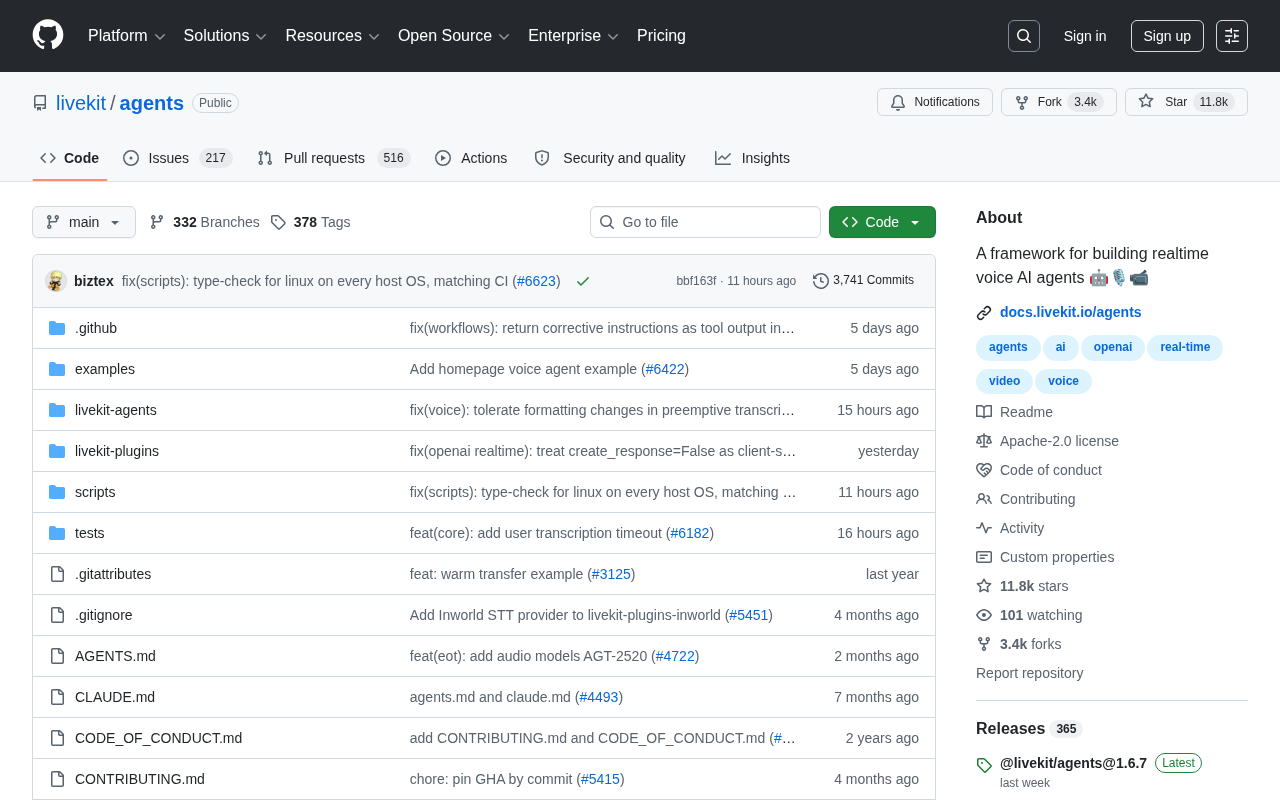Click the livekit-agents folder icon

[x=57, y=410]
